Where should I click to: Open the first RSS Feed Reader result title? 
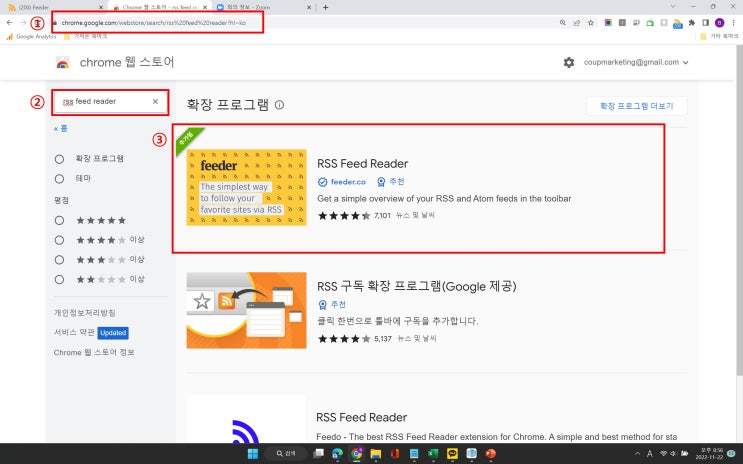[362, 164]
